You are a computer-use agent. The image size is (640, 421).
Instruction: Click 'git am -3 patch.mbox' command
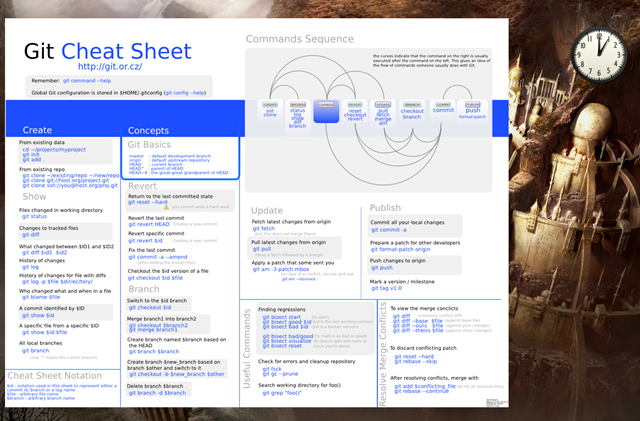pyautogui.click(x=281, y=270)
